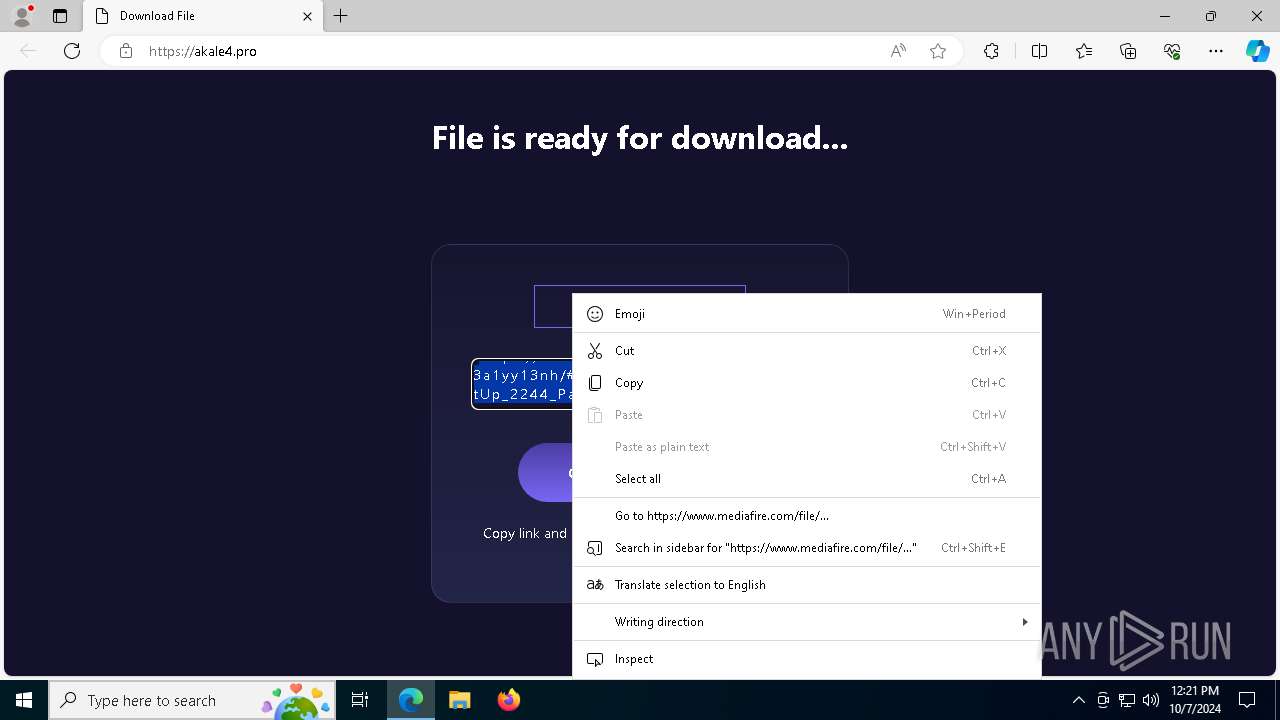1280x720 pixels.
Task: Open network status tray icon
Action: coord(1127,700)
